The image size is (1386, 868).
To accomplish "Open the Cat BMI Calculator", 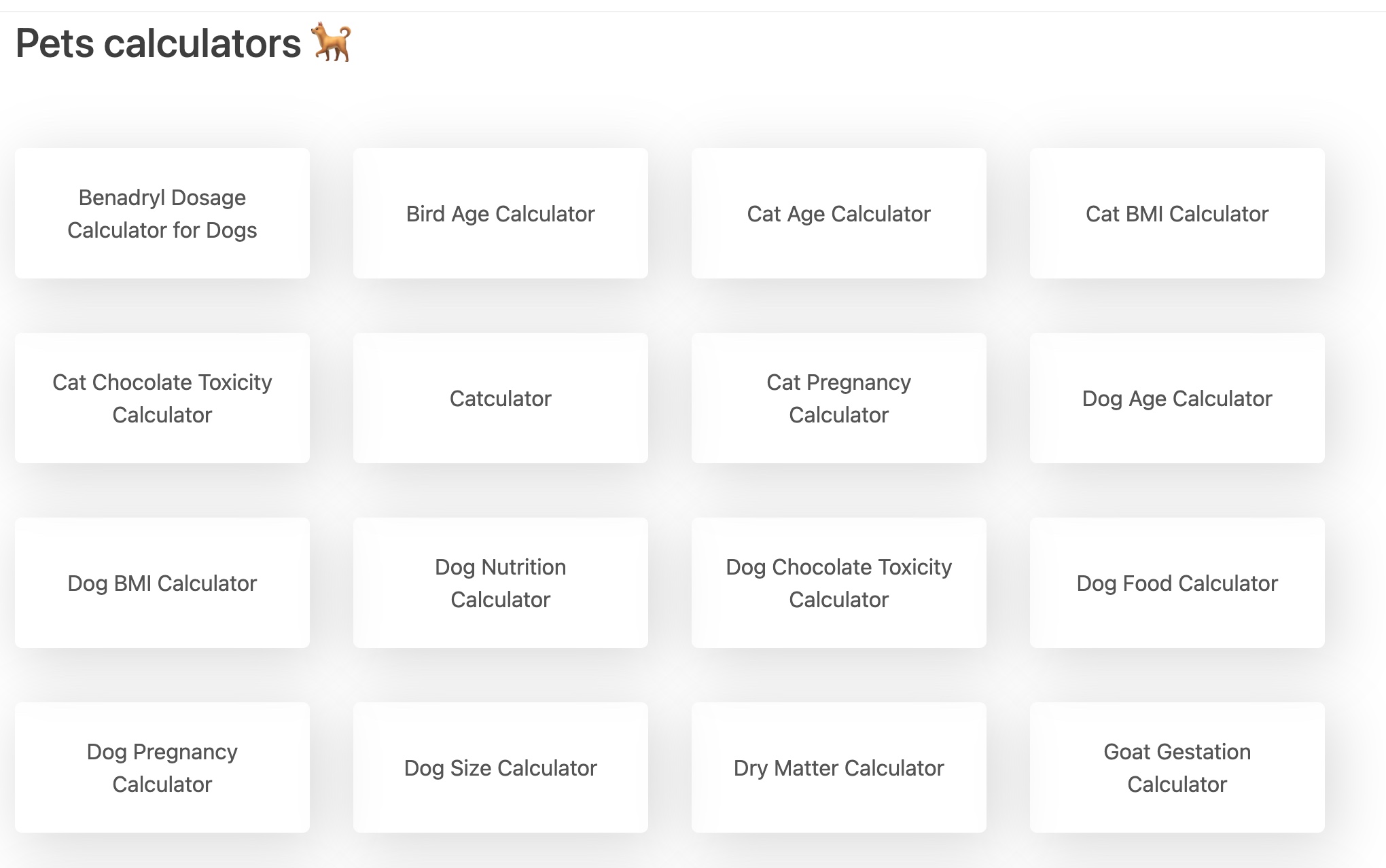I will point(1177,214).
